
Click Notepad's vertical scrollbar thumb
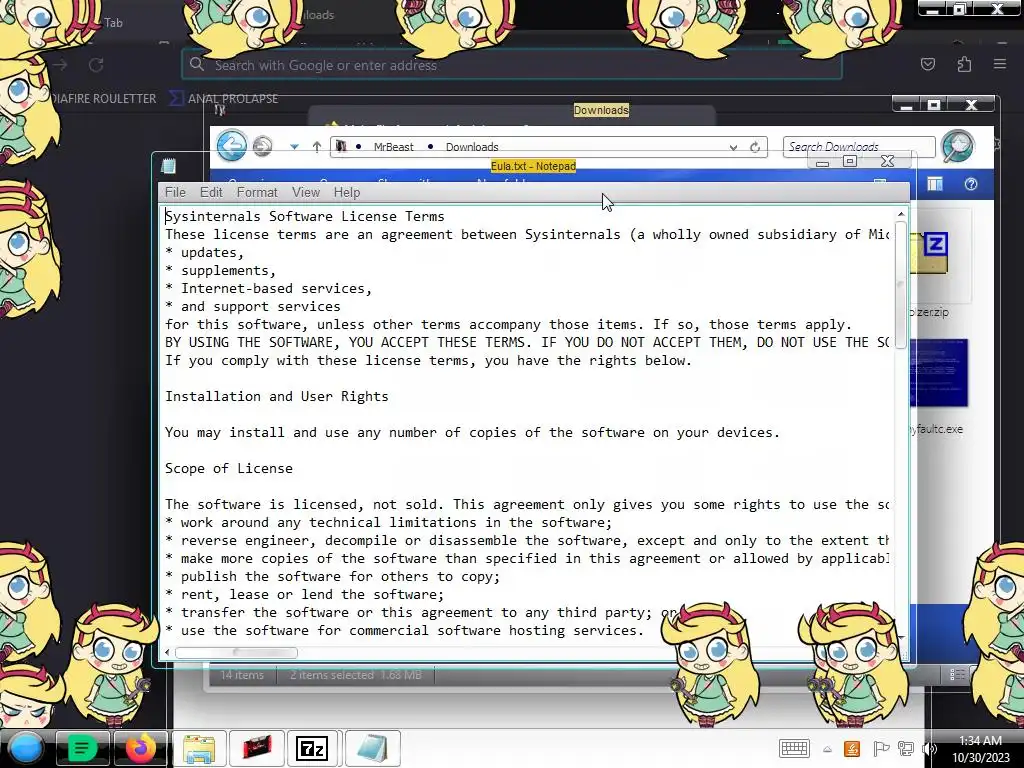[901, 286]
